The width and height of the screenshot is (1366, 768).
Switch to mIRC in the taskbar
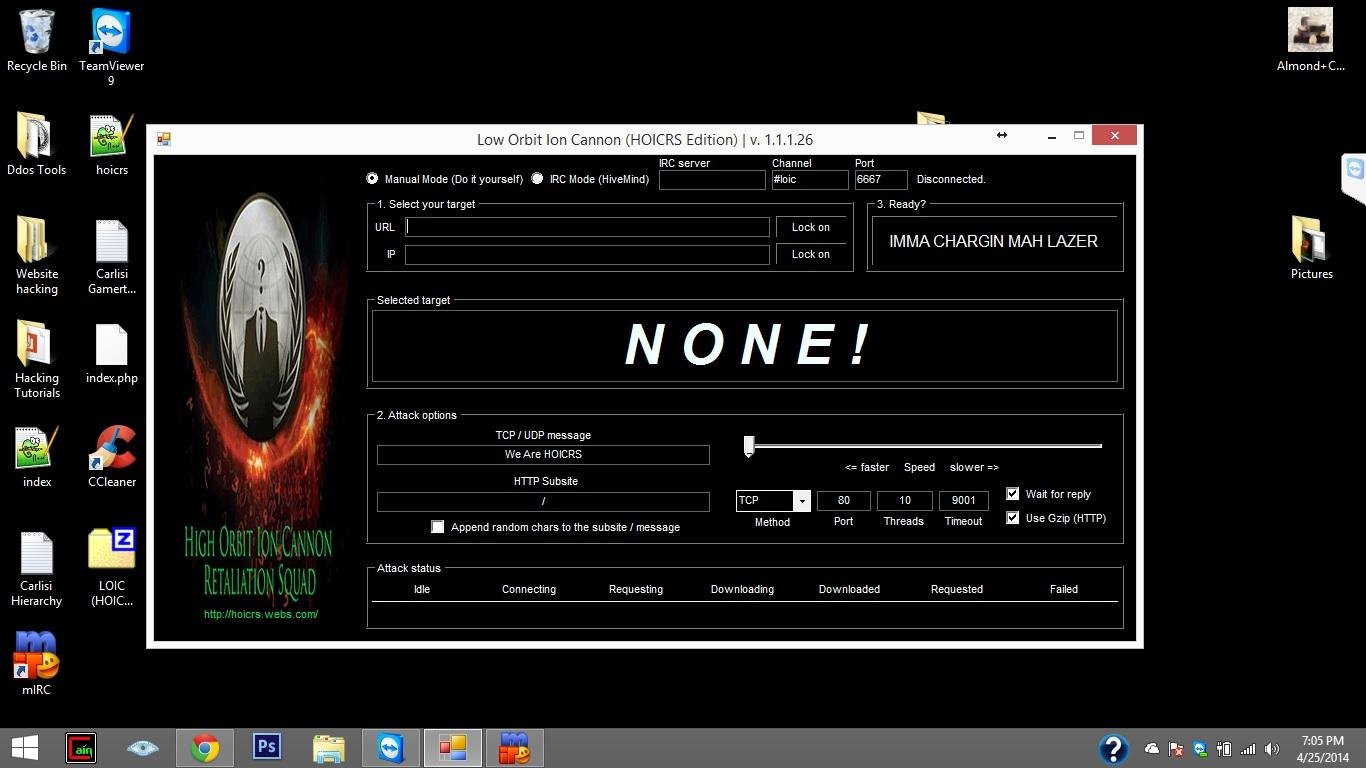point(515,748)
